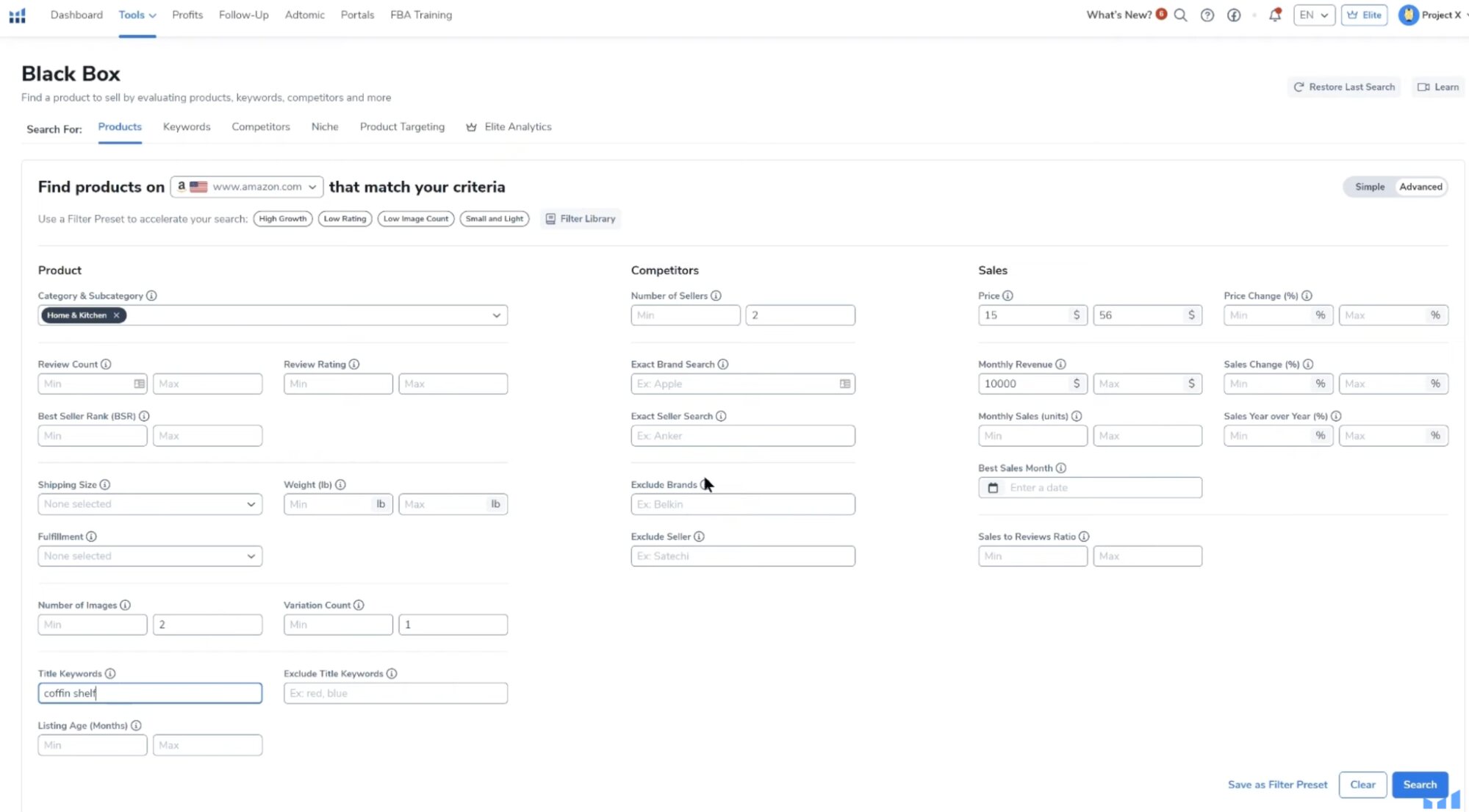Open the search magnifier icon in header
1469x812 pixels.
click(x=1180, y=15)
